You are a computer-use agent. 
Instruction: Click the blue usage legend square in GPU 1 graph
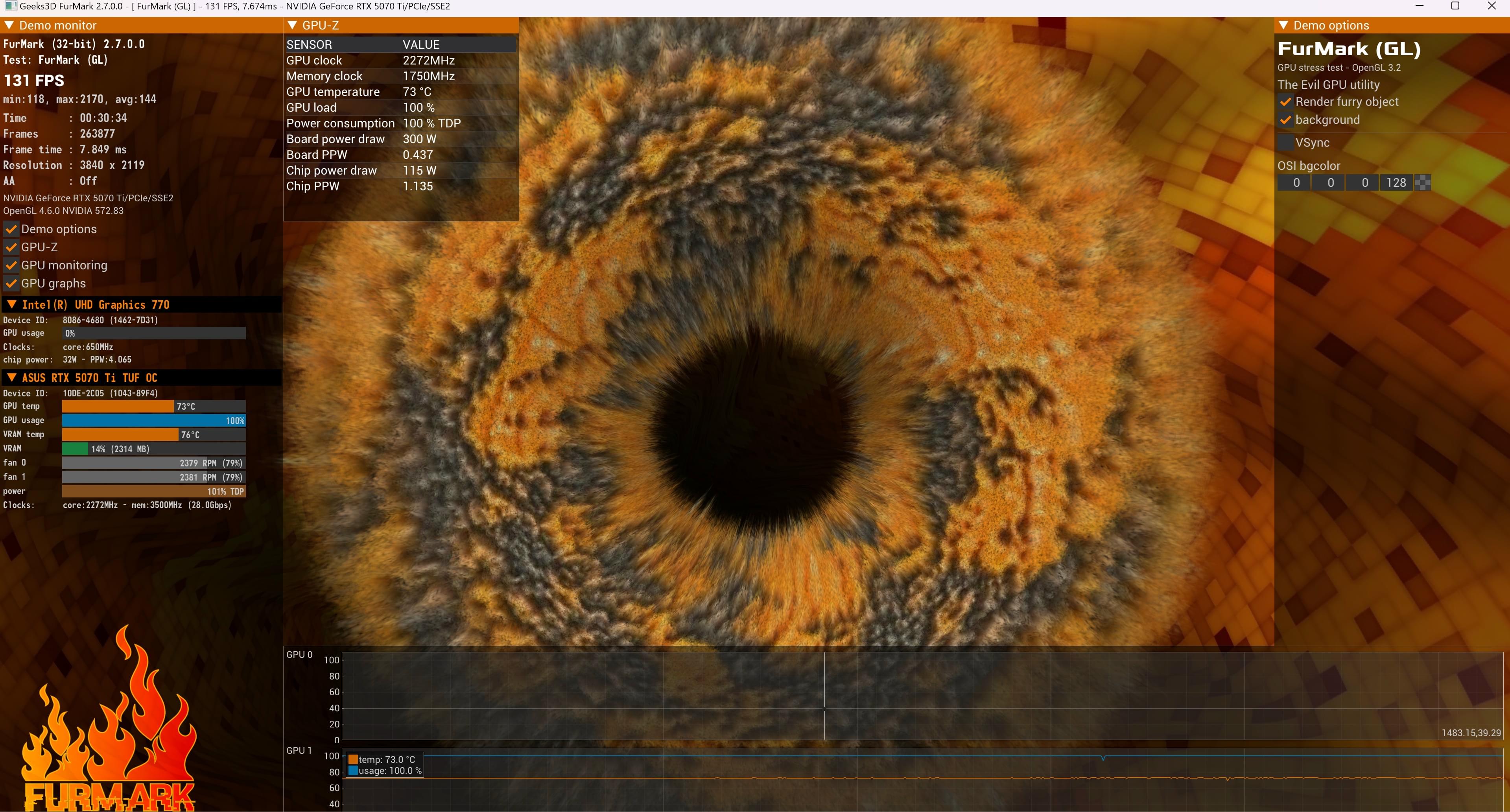pyautogui.click(x=353, y=770)
